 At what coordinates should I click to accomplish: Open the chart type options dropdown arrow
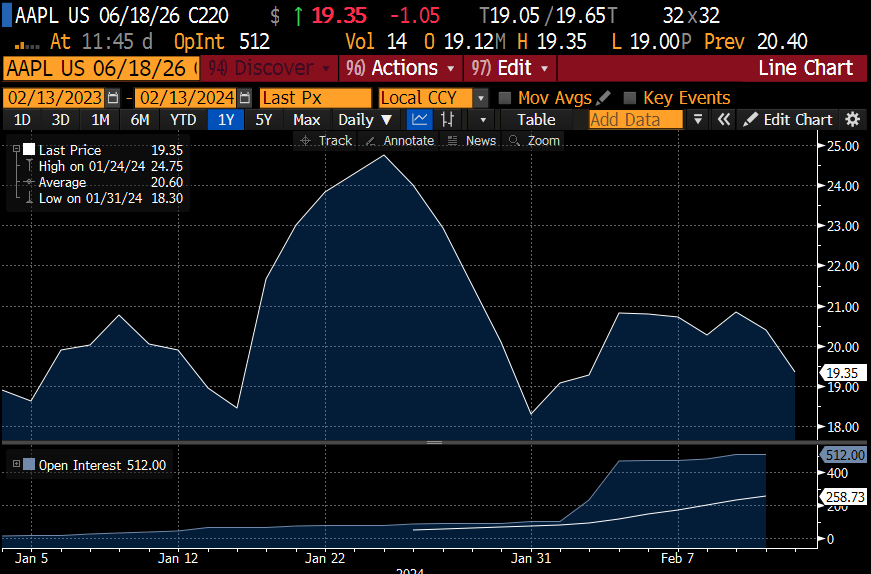point(483,119)
